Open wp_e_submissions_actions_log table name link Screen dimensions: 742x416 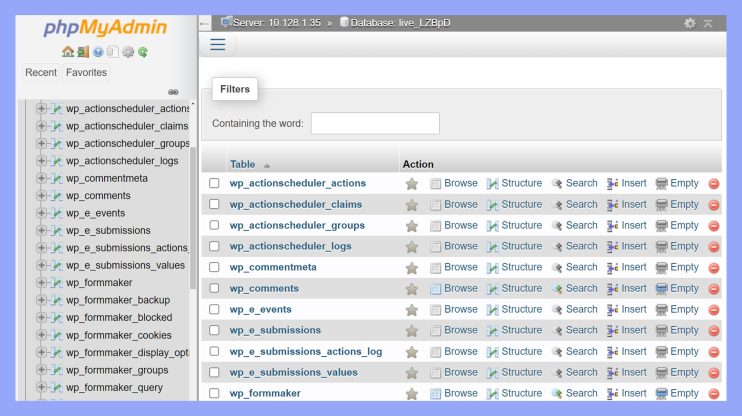(306, 352)
